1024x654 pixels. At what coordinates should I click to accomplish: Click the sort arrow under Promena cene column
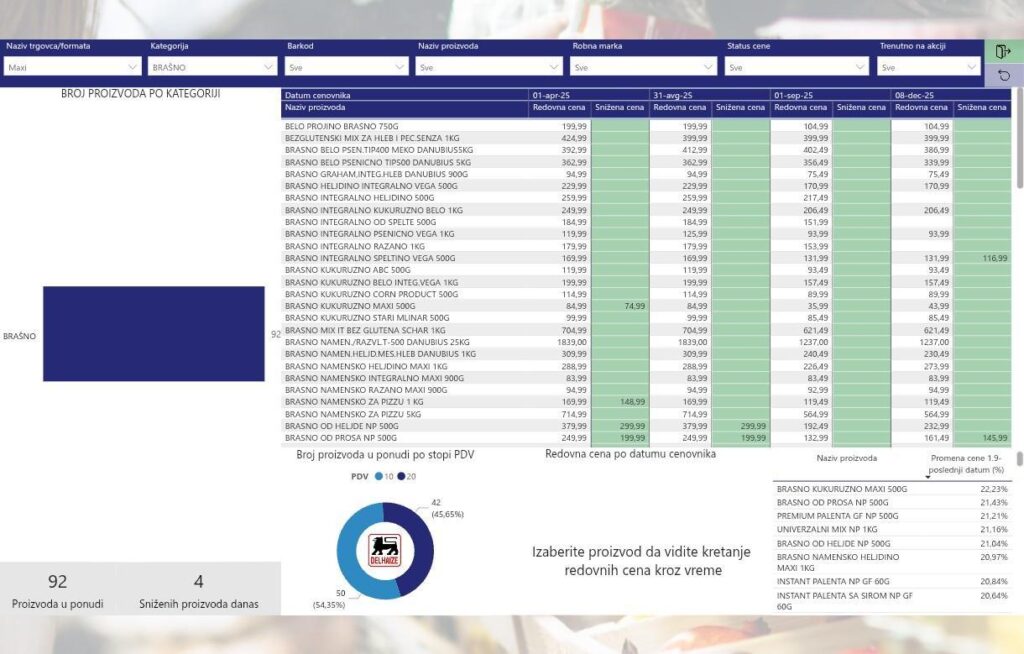click(928, 477)
